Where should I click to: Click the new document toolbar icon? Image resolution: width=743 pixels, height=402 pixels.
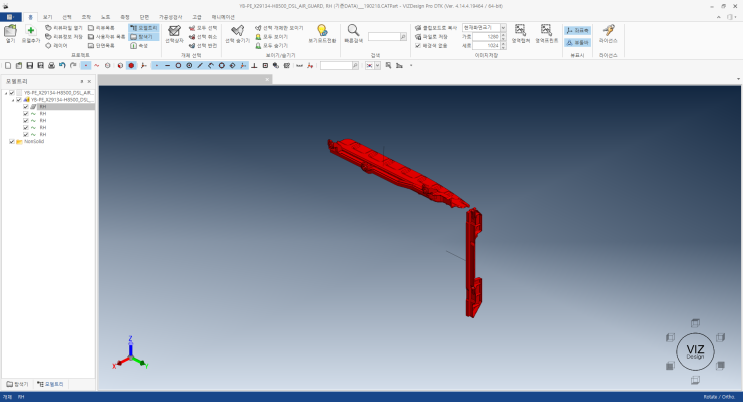tap(8, 65)
